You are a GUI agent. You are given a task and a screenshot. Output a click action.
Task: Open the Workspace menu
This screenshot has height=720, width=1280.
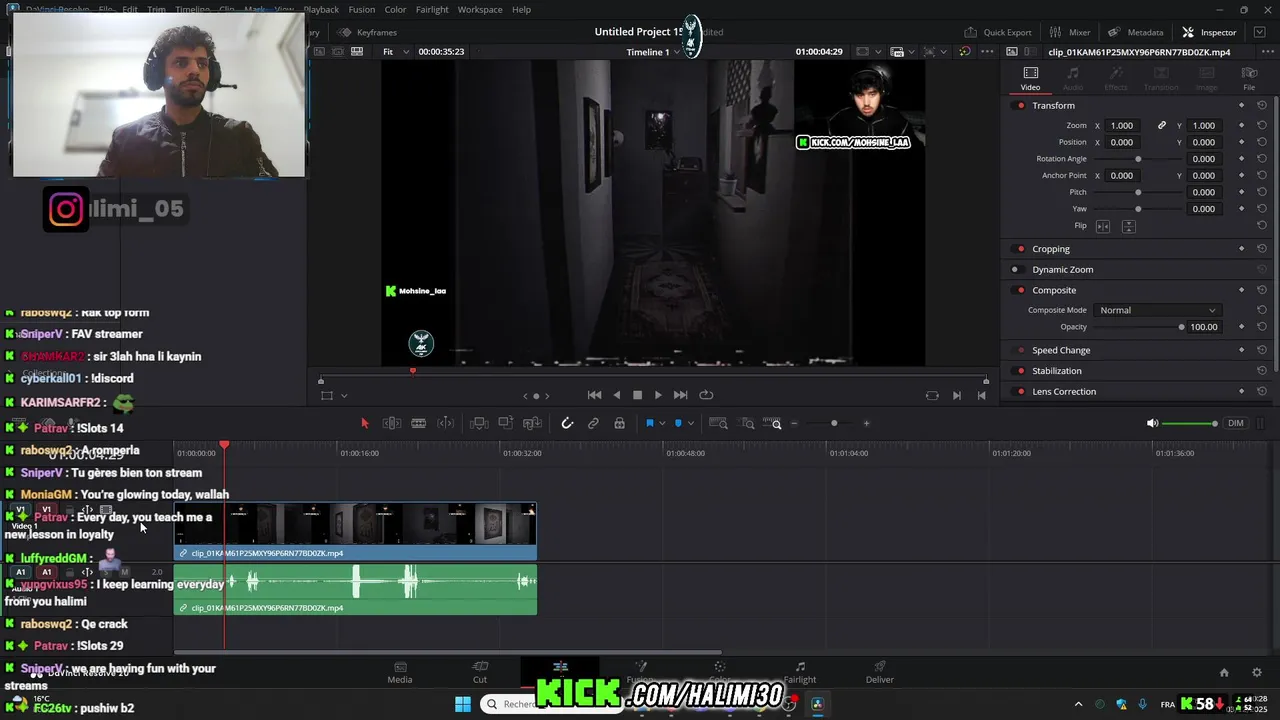(x=480, y=9)
